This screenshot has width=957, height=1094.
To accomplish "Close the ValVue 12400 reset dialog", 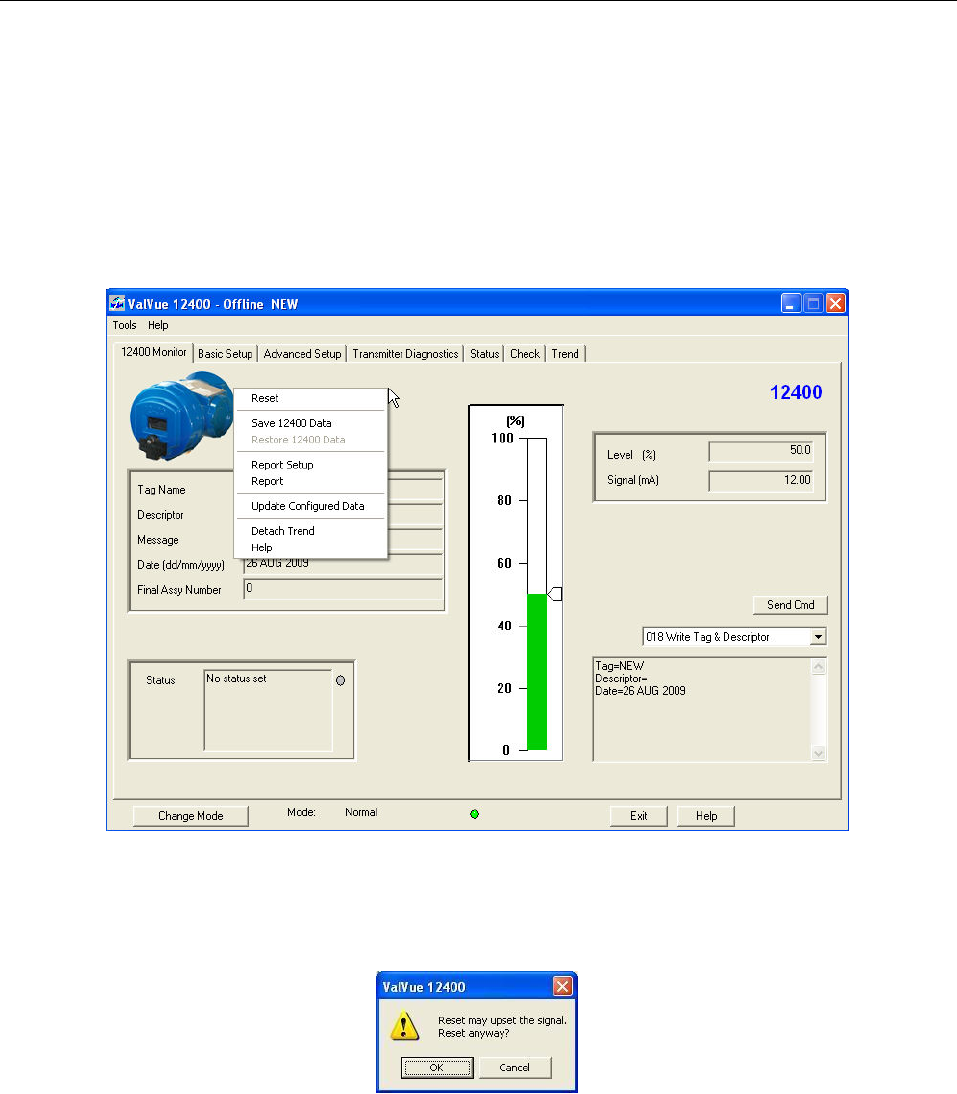I will pos(562,986).
